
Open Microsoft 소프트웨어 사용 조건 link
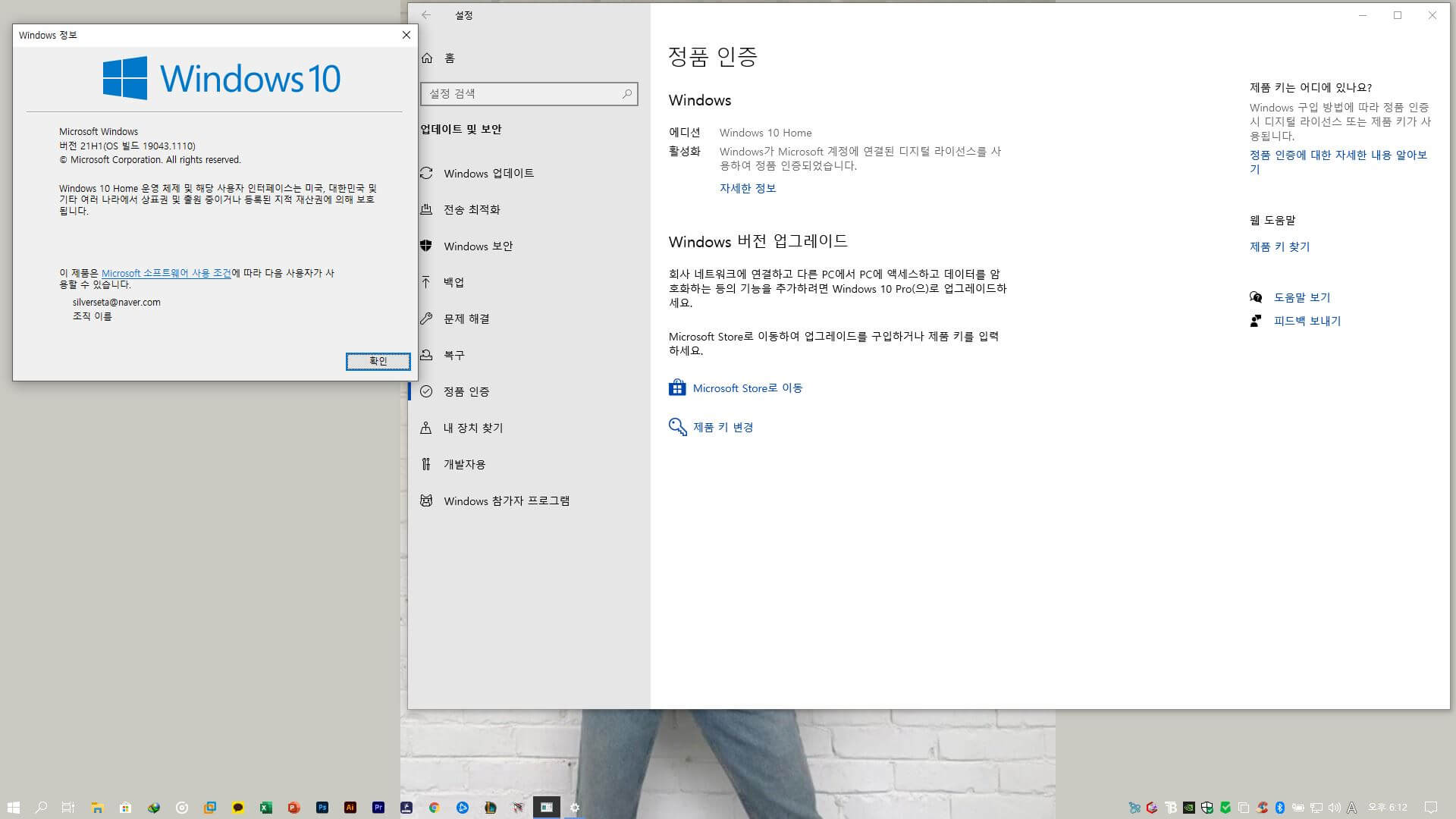pyautogui.click(x=166, y=274)
